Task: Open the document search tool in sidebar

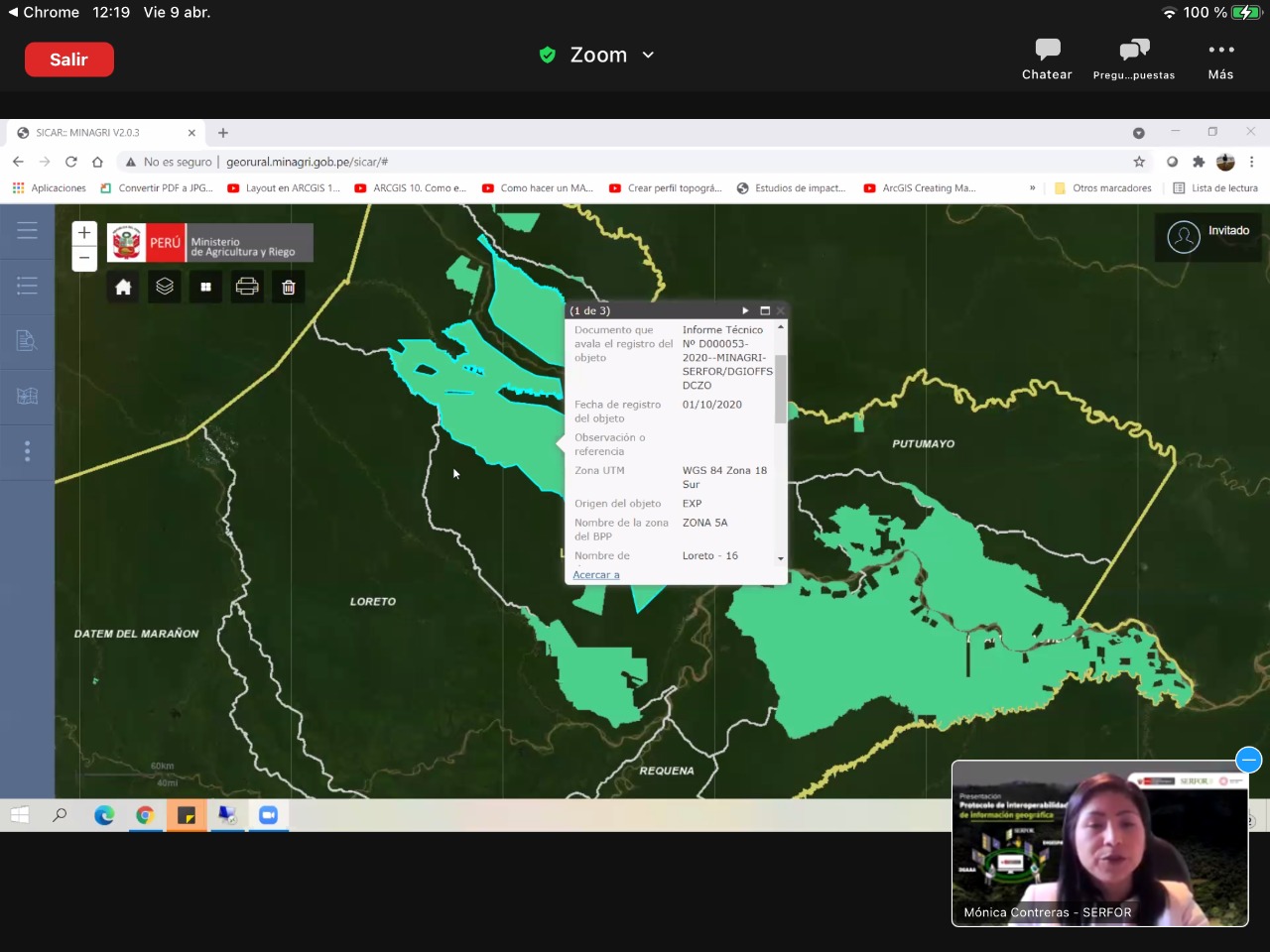Action: tap(27, 341)
